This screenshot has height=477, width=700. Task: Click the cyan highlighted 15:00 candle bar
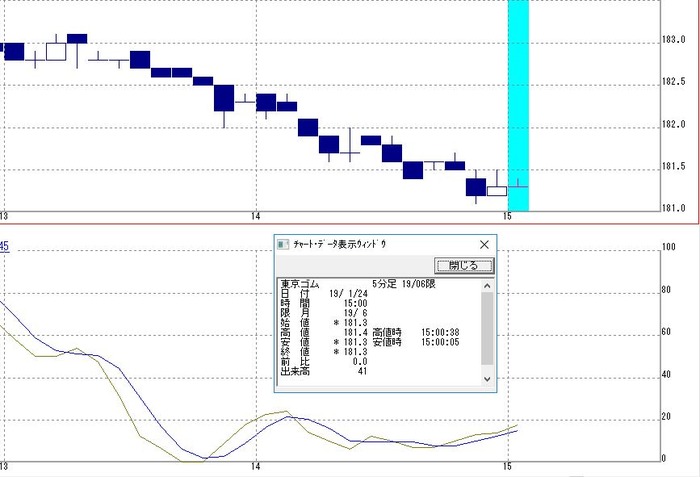[x=518, y=105]
